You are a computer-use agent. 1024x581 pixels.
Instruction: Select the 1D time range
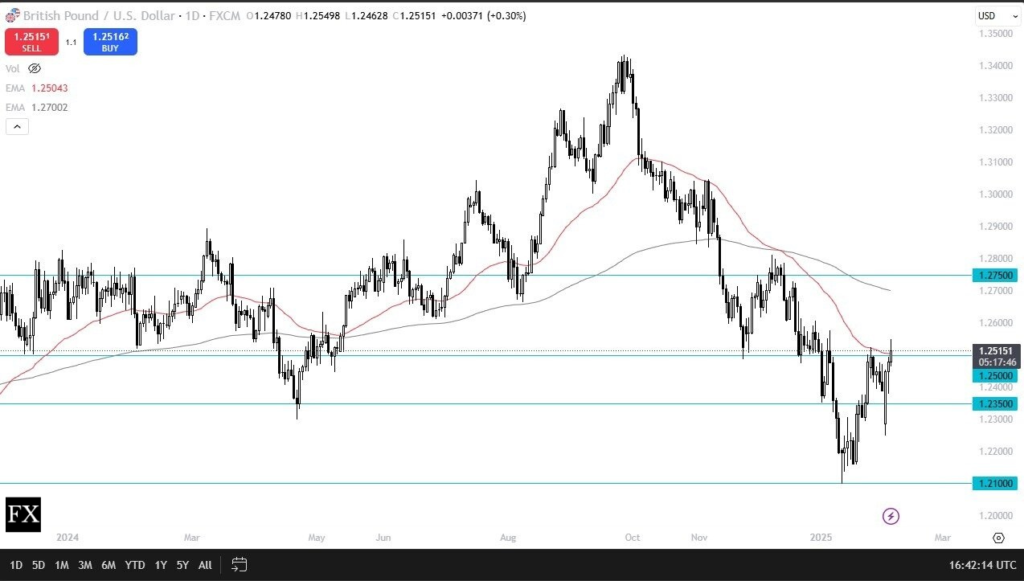[x=16, y=565]
